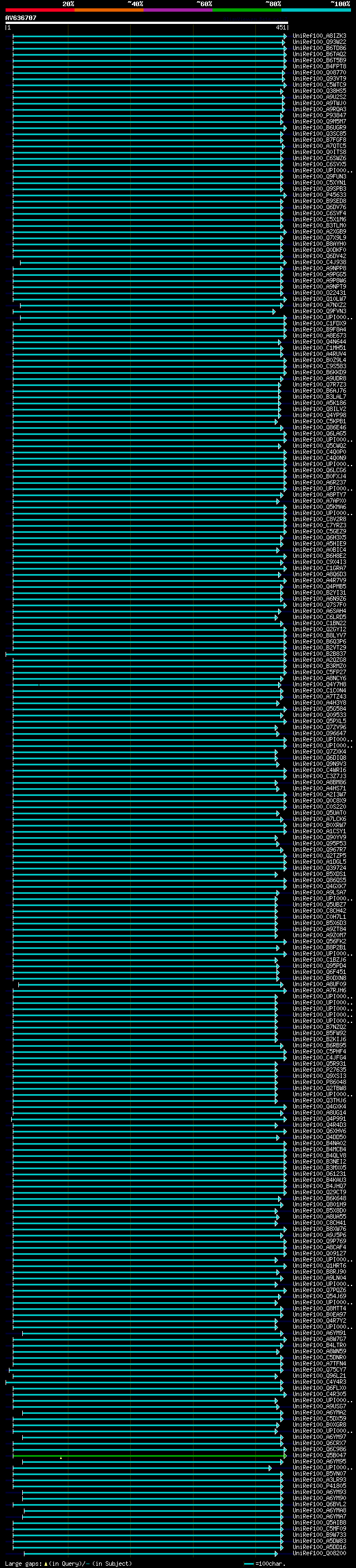Select the label UniRef100_B6H8E2
The height and width of the screenshot is (1568, 356).
point(319,556)
